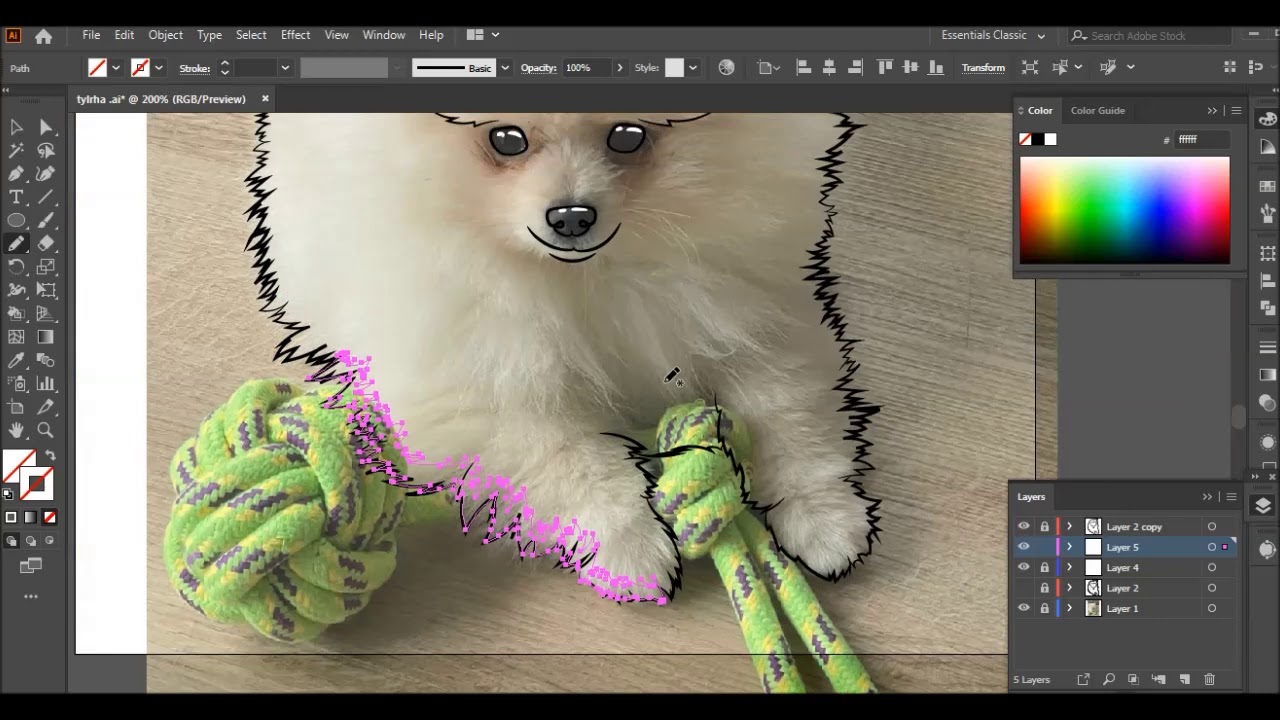The height and width of the screenshot is (720, 1280).
Task: Open Essentials Classic workspace dropdown
Action: coord(993,35)
